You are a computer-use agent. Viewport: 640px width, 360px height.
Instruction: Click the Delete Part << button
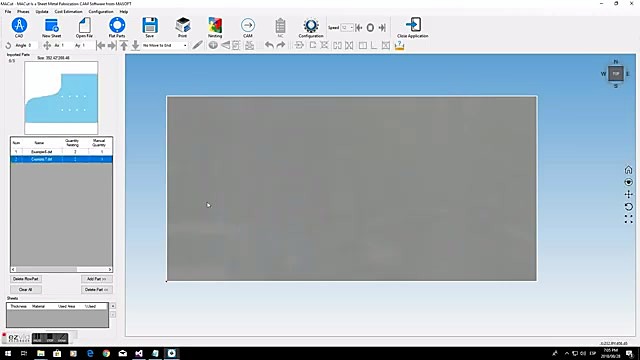point(97,289)
